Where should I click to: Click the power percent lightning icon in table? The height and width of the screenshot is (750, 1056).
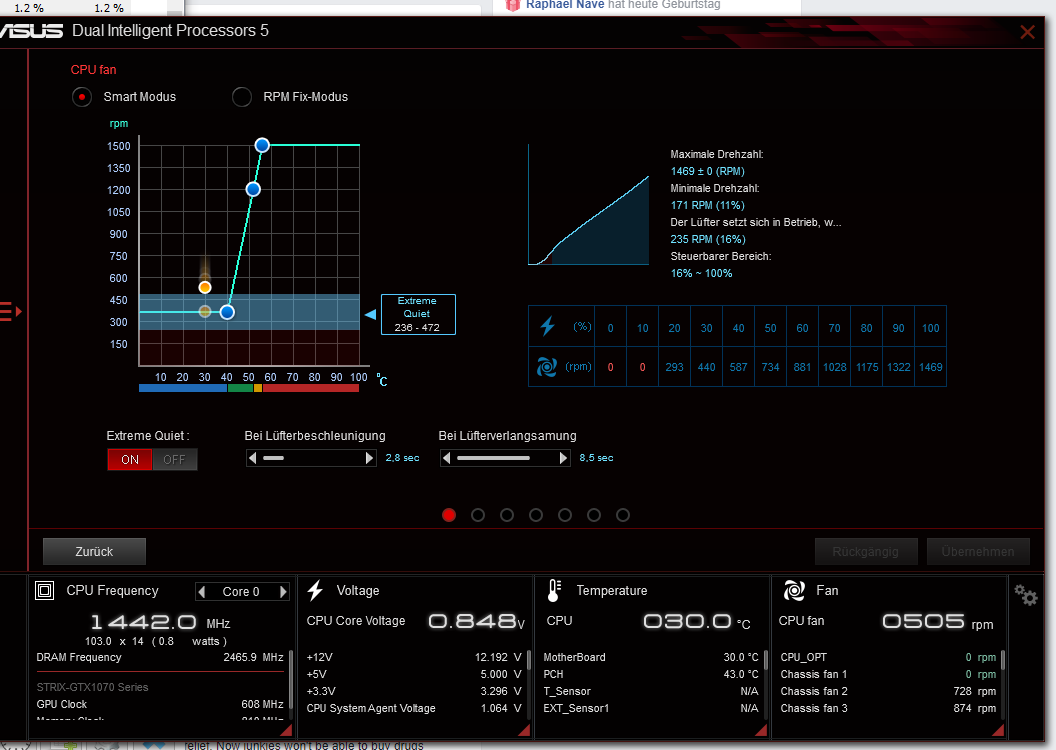point(547,327)
